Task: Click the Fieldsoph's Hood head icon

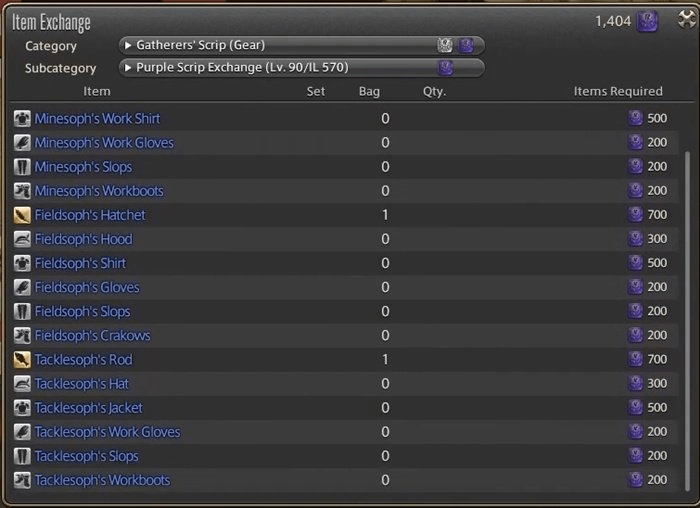Action: [22, 239]
